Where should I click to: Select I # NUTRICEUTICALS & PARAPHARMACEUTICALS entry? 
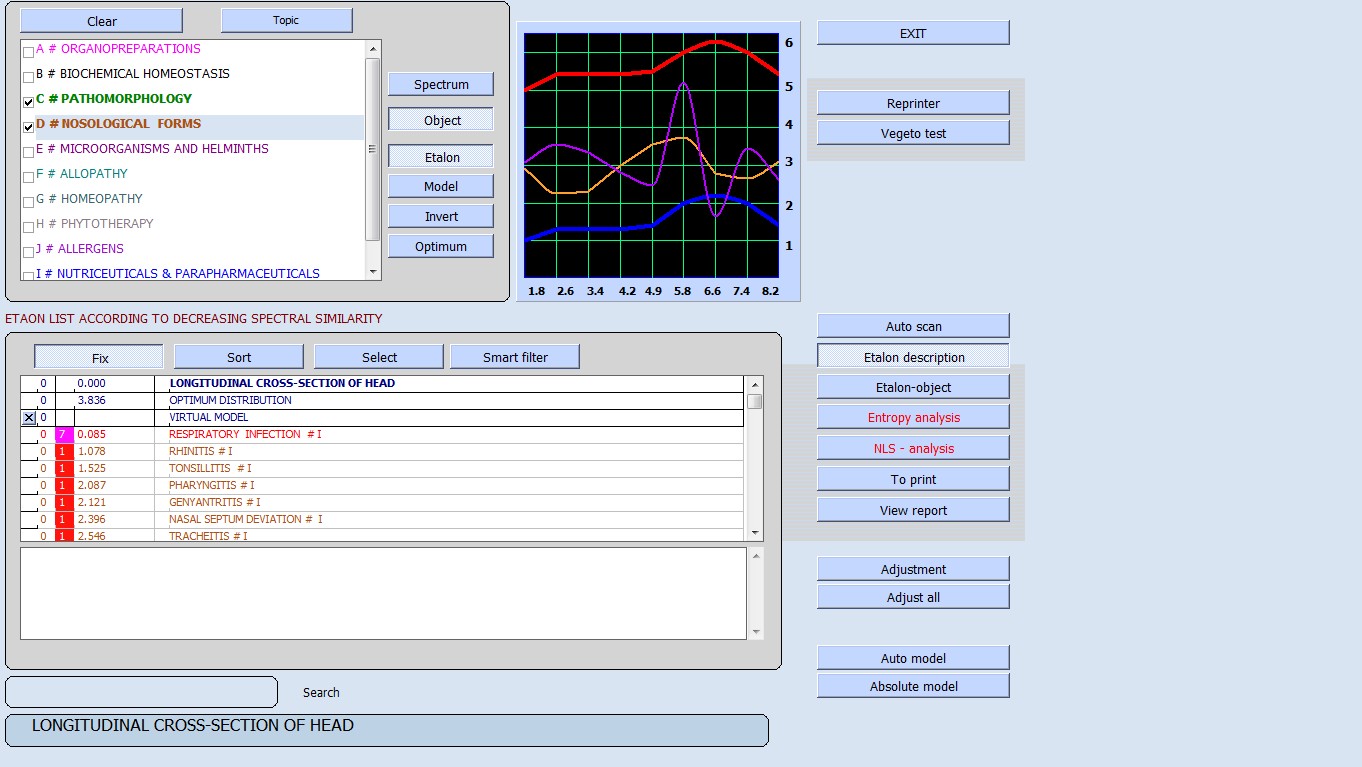pyautogui.click(x=178, y=273)
